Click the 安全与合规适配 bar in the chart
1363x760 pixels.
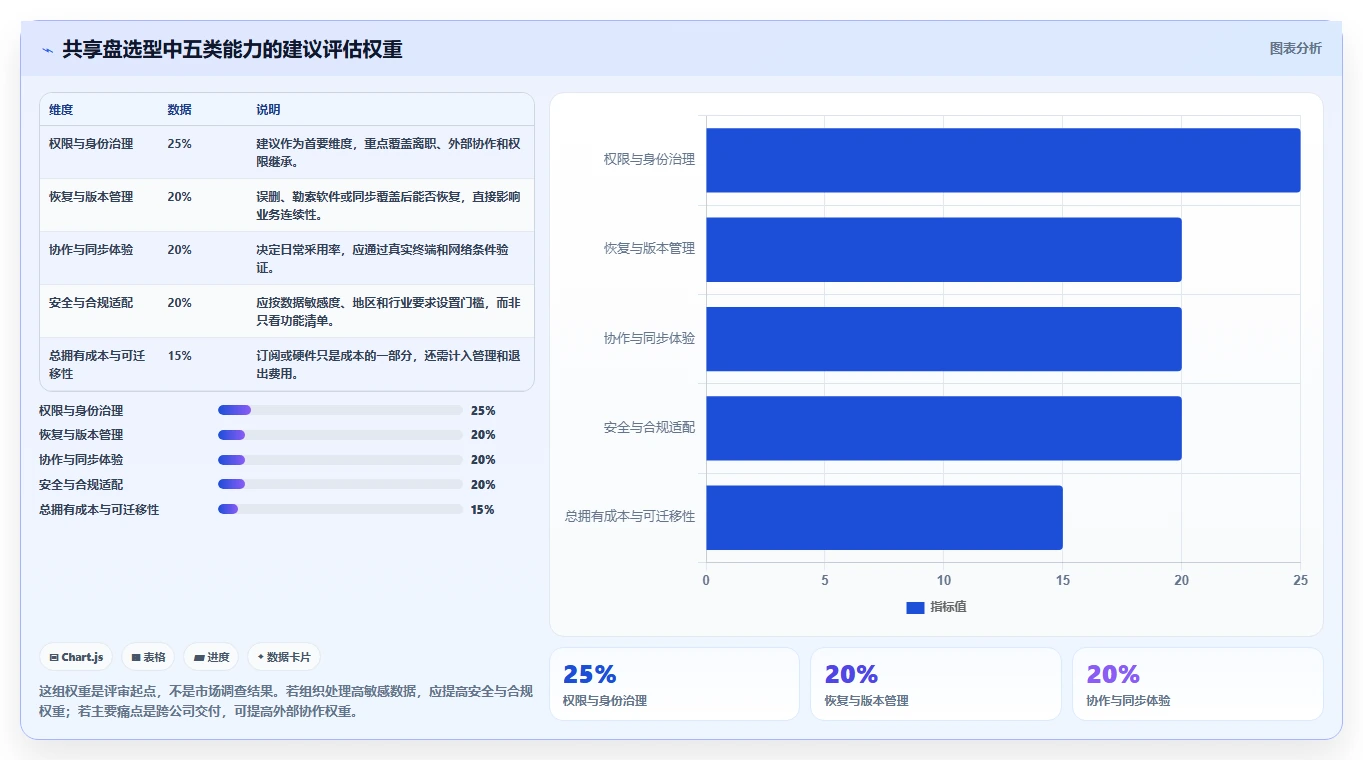pyautogui.click(x=944, y=428)
